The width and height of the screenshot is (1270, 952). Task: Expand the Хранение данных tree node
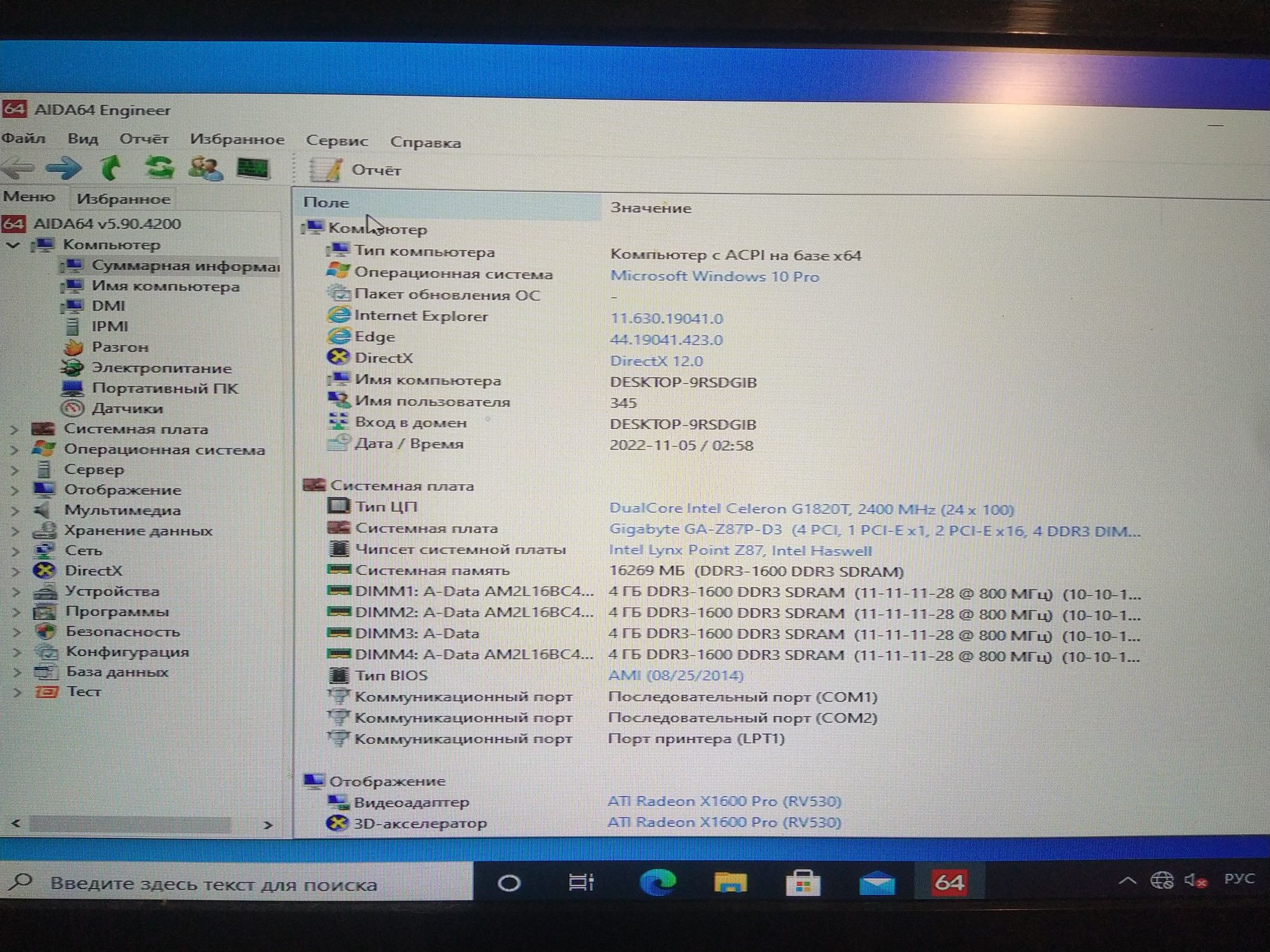point(14,531)
